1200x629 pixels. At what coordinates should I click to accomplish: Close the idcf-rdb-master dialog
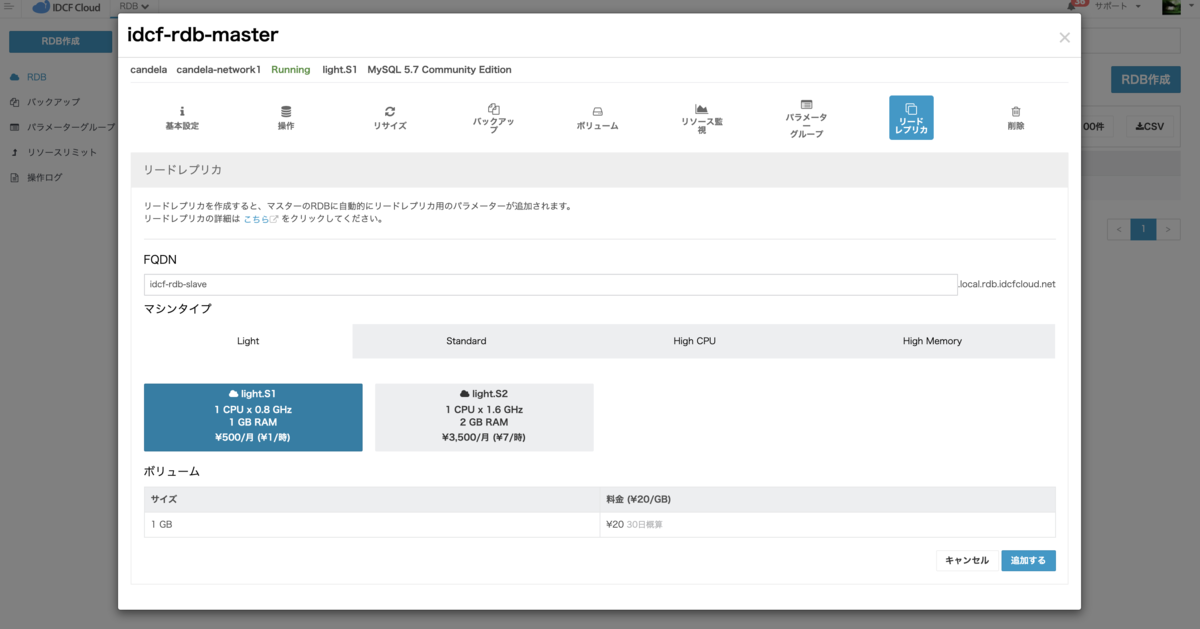[1064, 37]
